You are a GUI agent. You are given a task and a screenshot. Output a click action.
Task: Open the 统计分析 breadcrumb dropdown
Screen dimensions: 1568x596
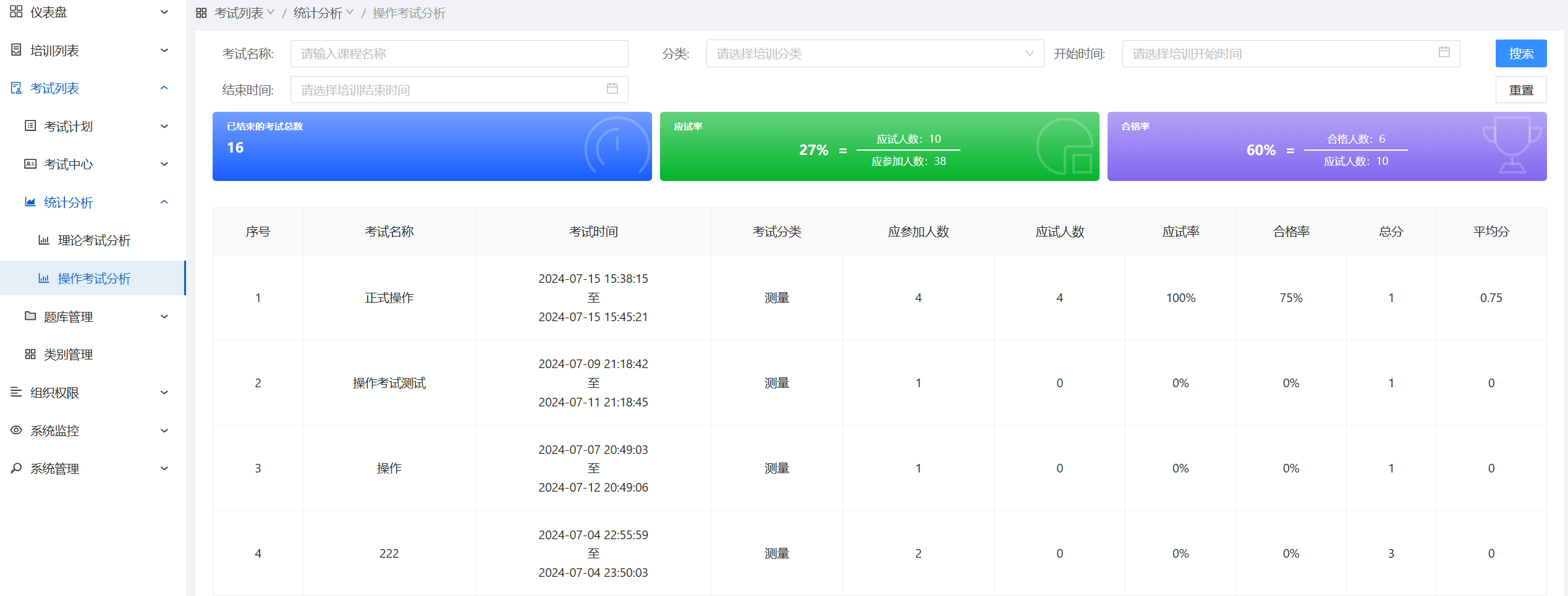[x=323, y=13]
